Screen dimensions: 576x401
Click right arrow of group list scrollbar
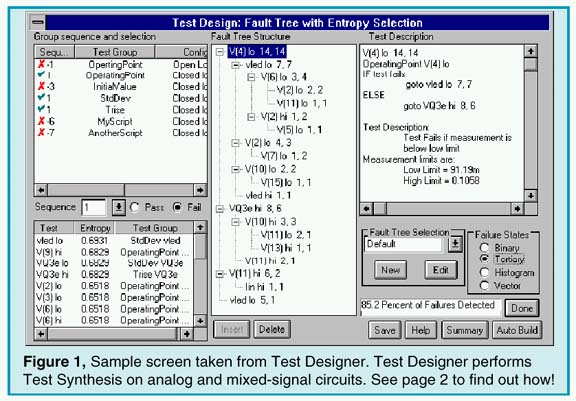pos(200,190)
